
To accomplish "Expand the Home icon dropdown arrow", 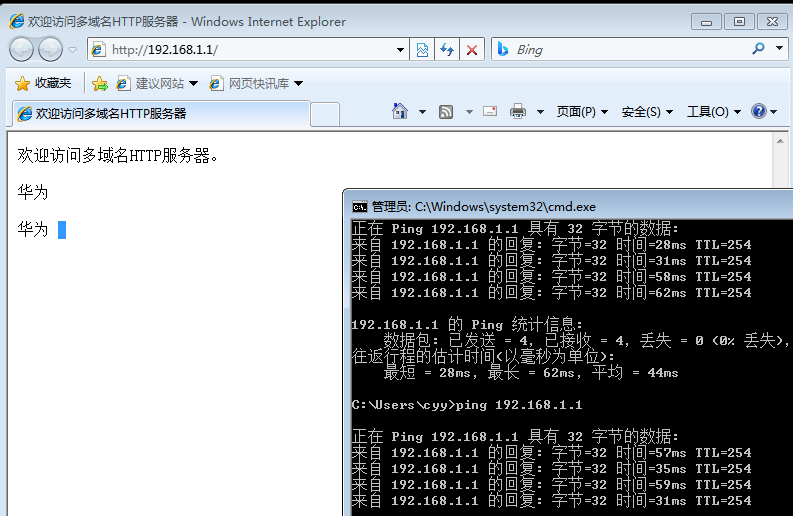I will [422, 111].
